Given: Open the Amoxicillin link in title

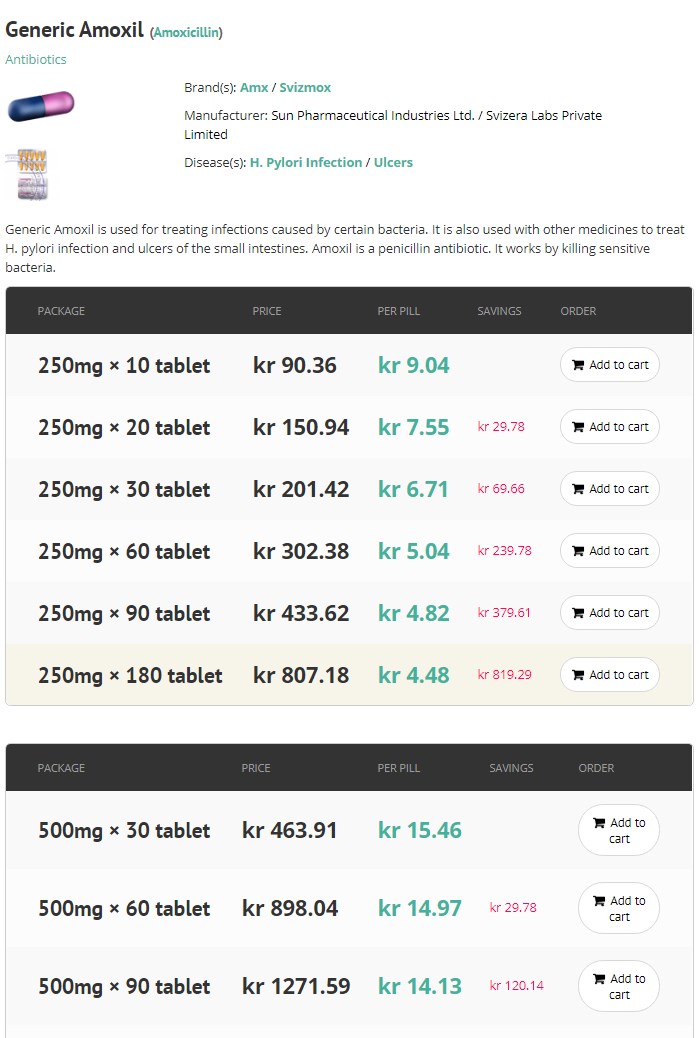Looking at the screenshot, I should (187, 32).
